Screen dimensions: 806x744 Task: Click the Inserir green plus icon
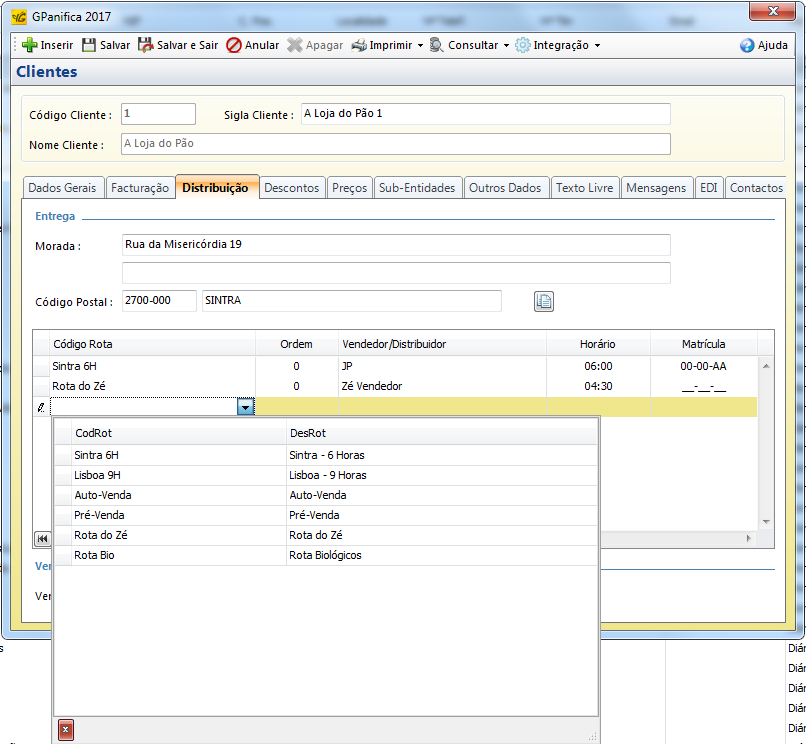[29, 45]
